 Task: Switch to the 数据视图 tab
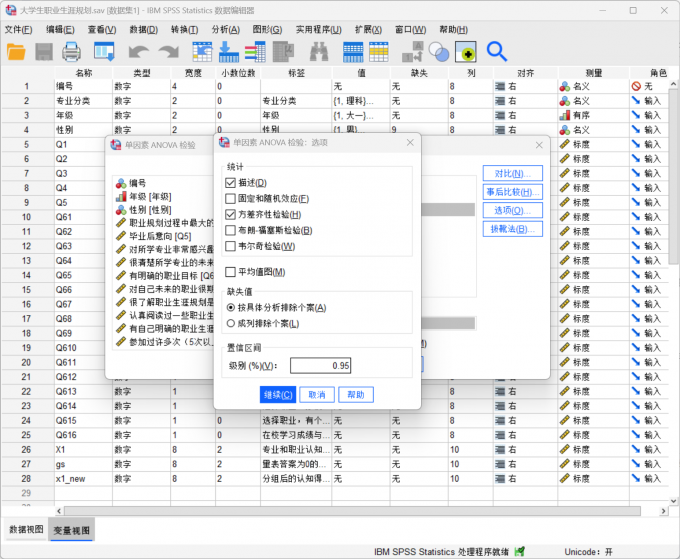[x=26, y=529]
